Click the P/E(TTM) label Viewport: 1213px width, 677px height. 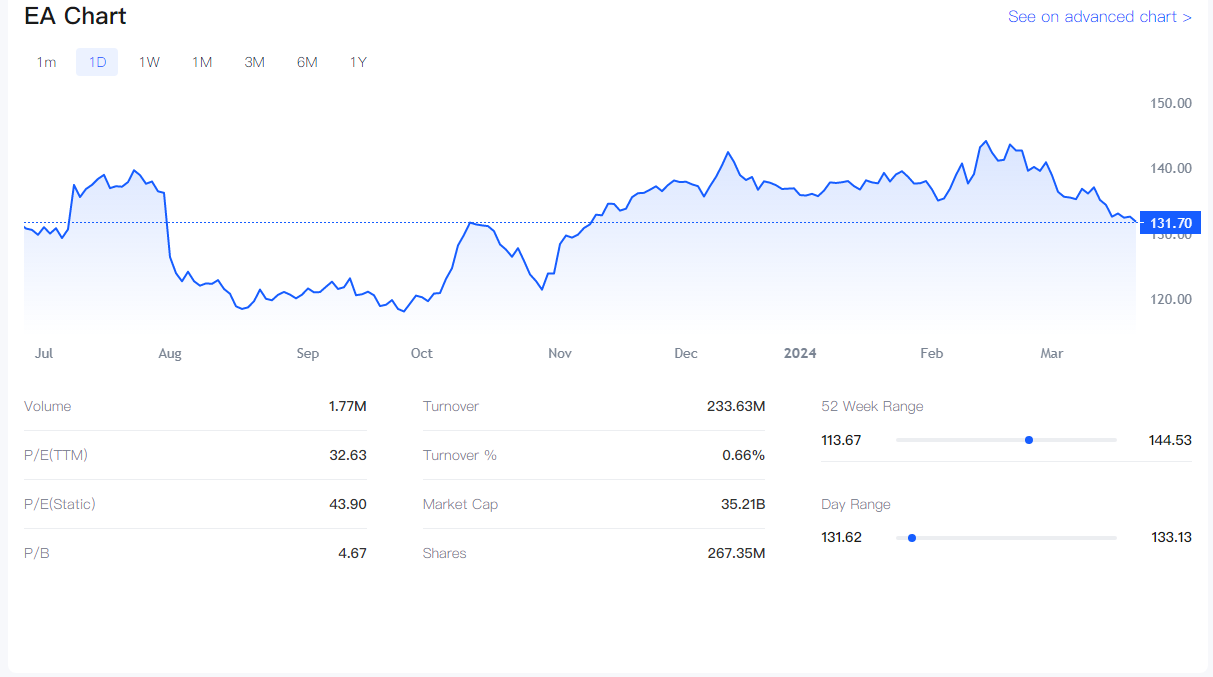[56, 455]
